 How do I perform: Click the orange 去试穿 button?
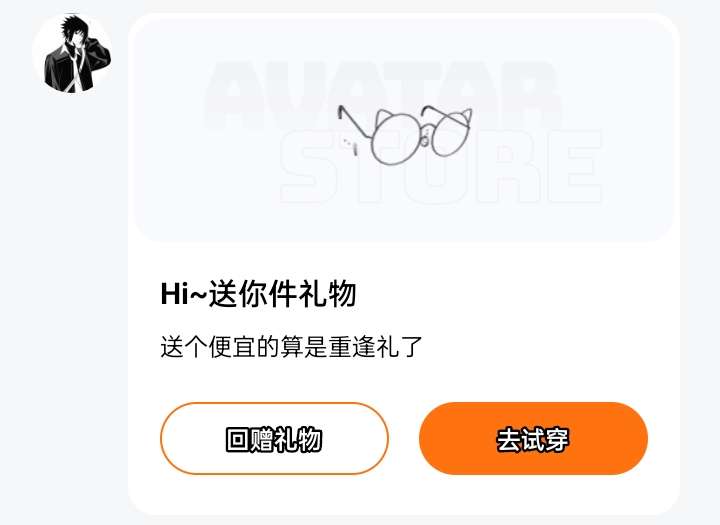[533, 439]
